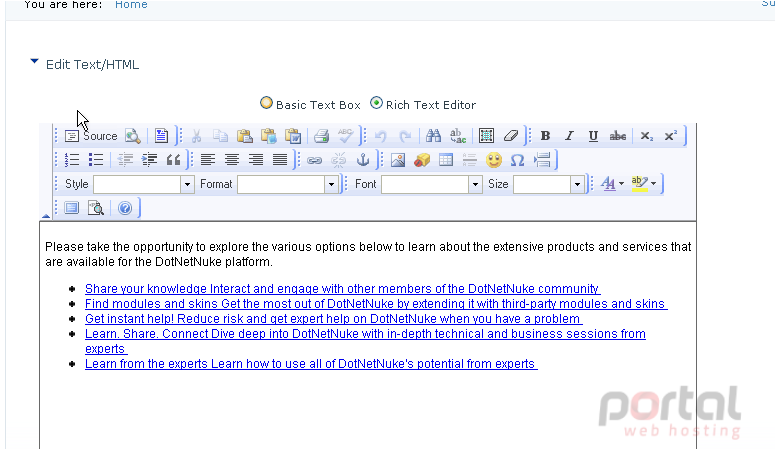Insert special character Omega icon
Screen dimensions: 776x450
click(x=518, y=160)
